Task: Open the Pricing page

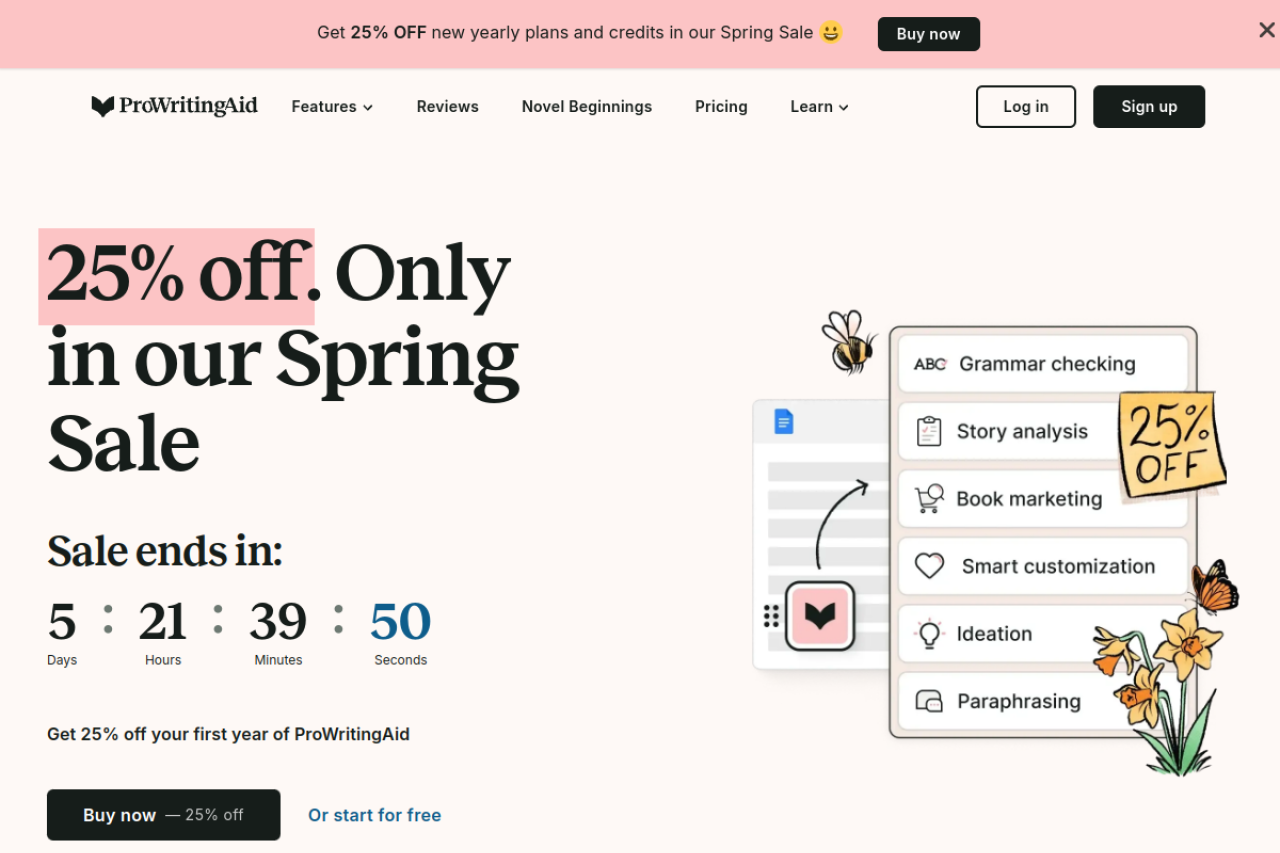Action: click(x=721, y=106)
